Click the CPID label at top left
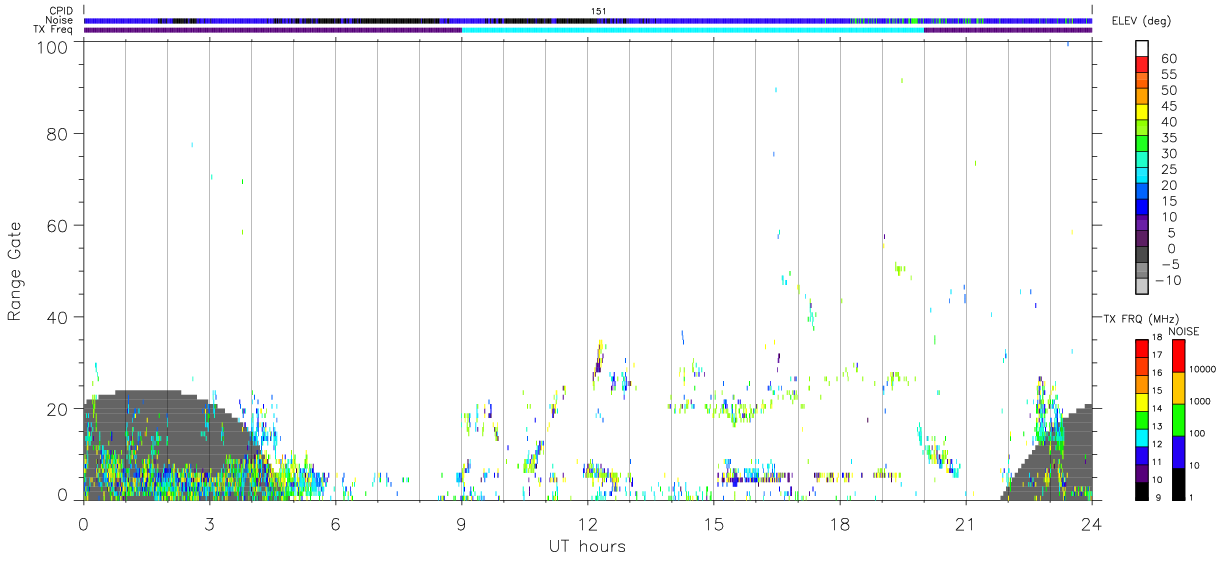Screen dimensions: 1228x567 [x=62, y=11]
